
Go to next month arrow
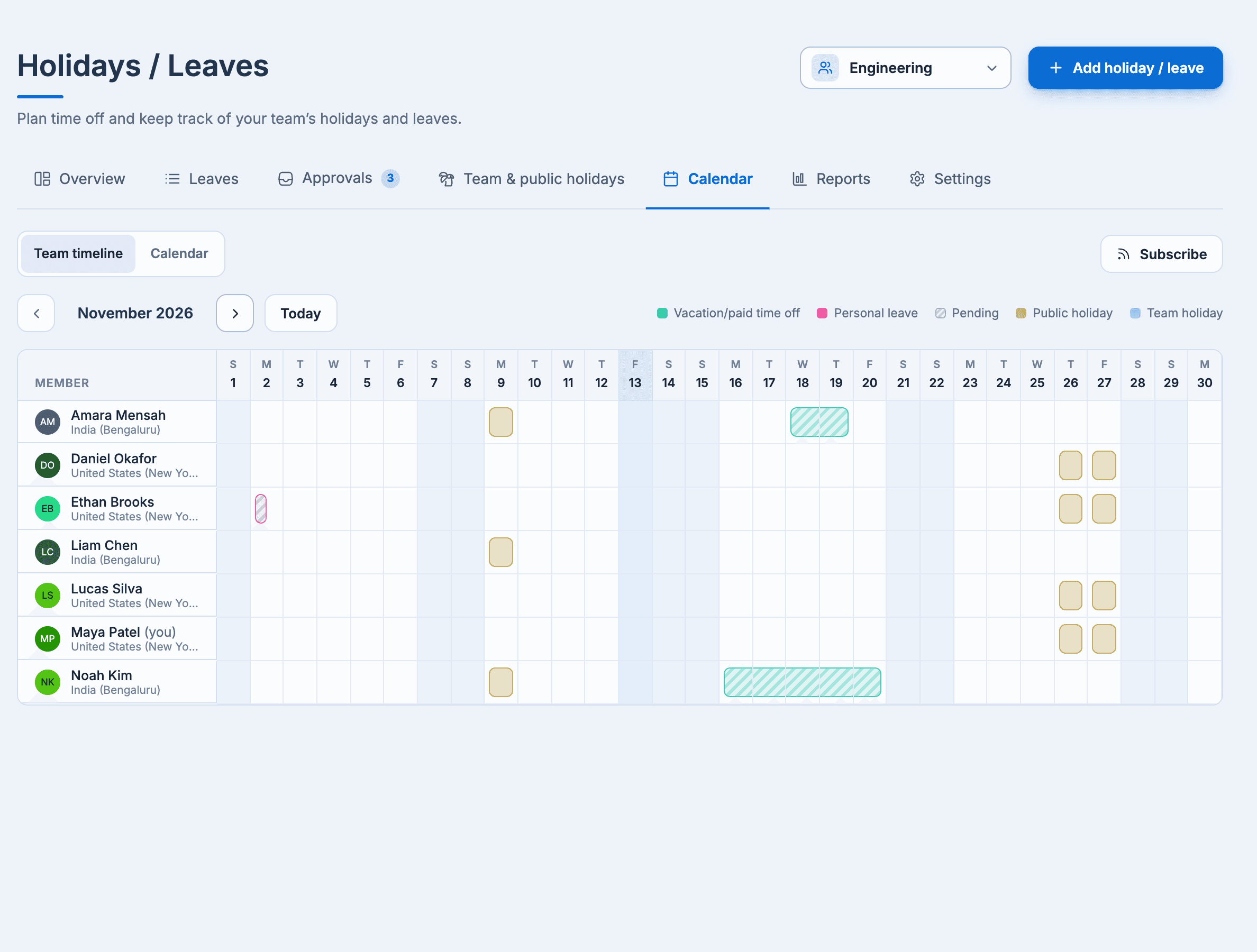(235, 313)
